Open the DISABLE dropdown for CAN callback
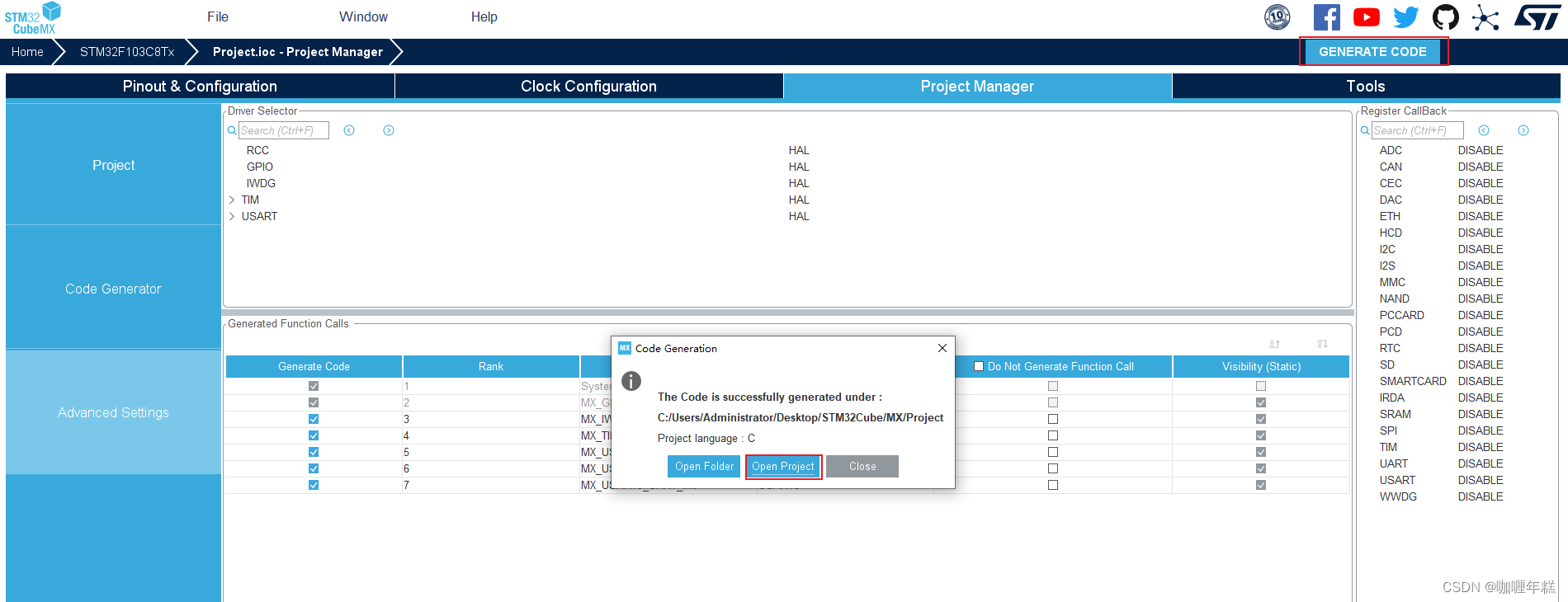 coord(1481,167)
